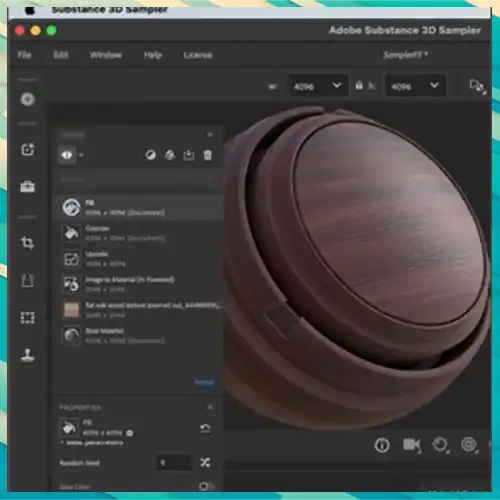Viewport: 500px width, 500px height.
Task: Click the oak wood texture thumbnail
Action: point(71,310)
